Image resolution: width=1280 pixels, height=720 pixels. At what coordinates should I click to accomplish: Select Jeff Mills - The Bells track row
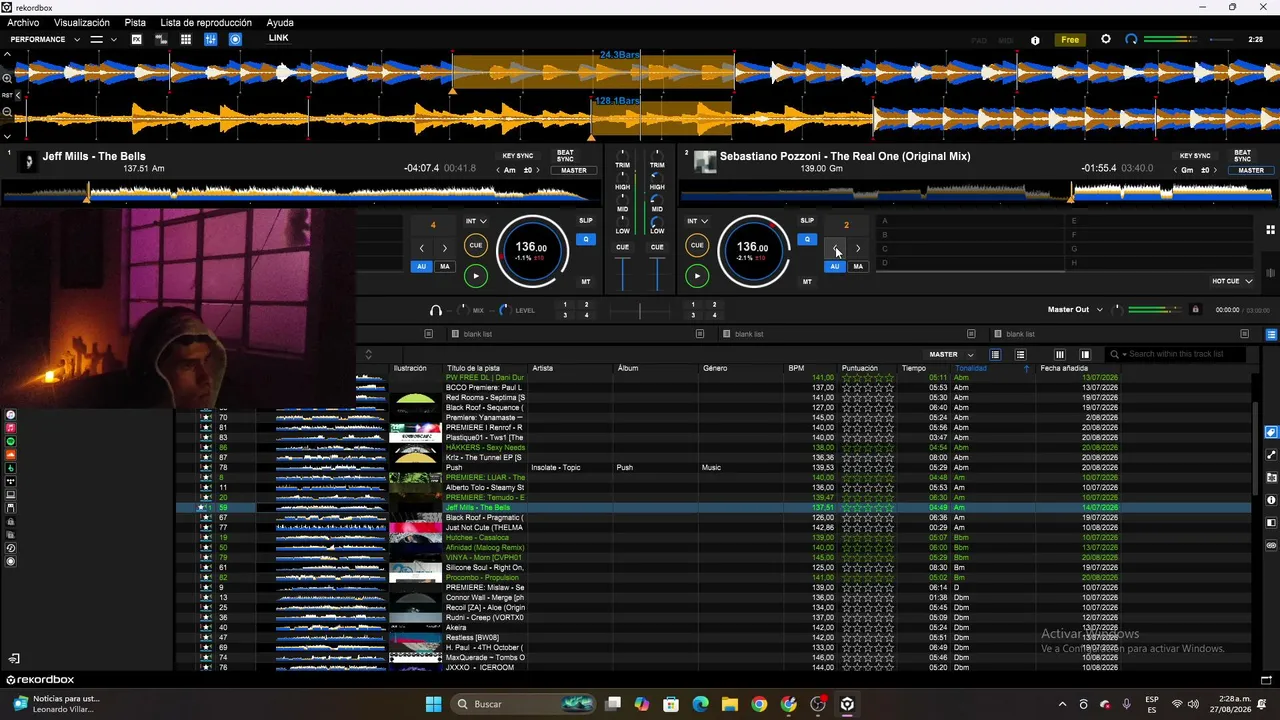714,508
